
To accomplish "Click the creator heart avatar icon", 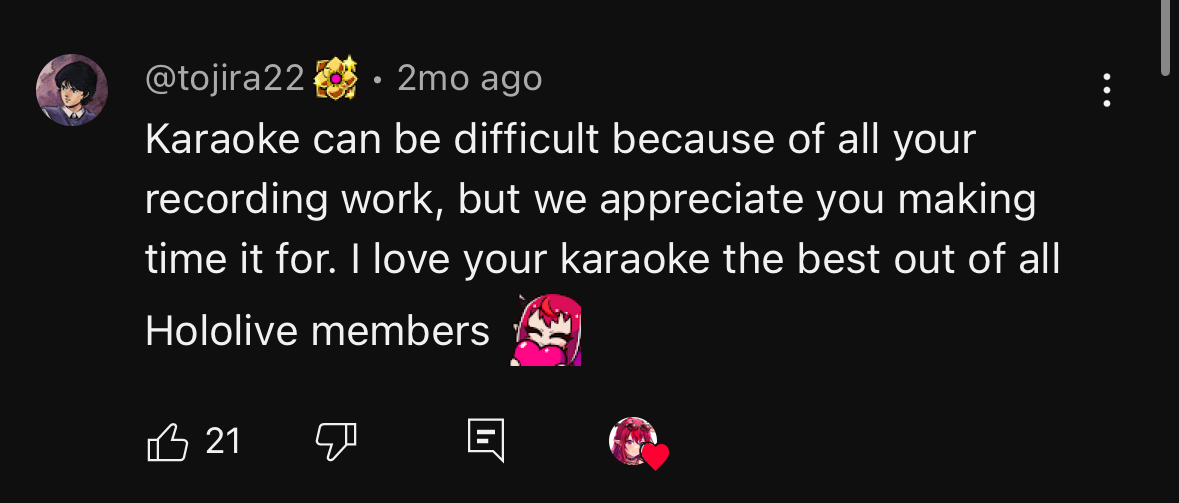I will coord(633,441).
